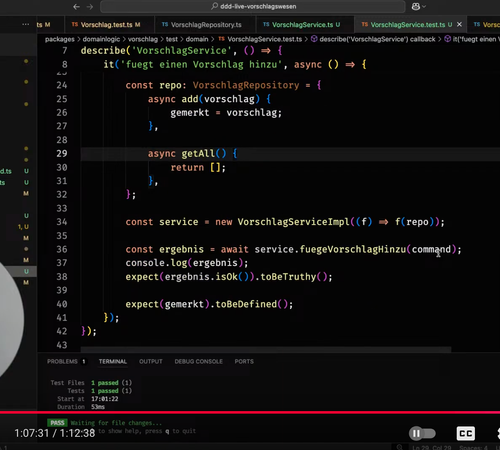This screenshot has width=500, height=450.
Task: Open the describe('VorschlagService') callback breadcrumb
Action: 377,39
